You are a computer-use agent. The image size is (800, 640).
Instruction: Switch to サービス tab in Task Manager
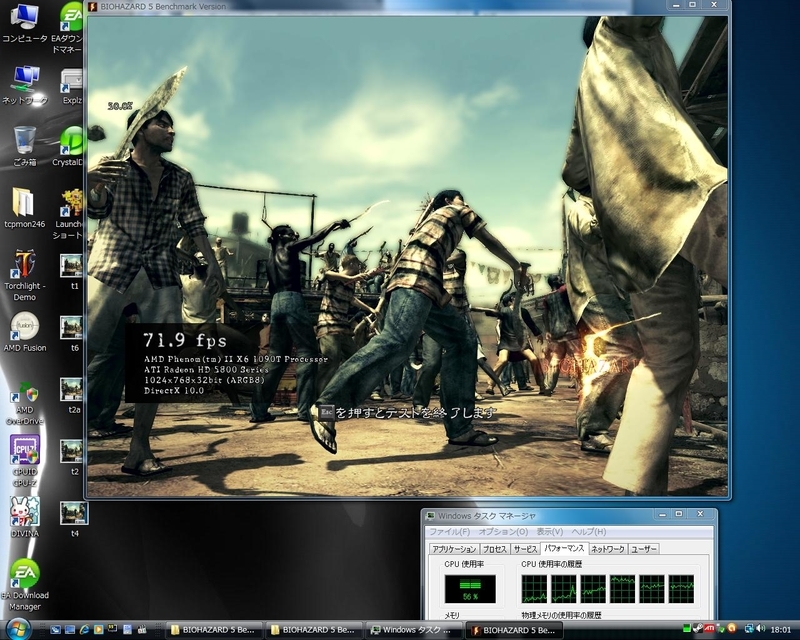click(x=525, y=549)
